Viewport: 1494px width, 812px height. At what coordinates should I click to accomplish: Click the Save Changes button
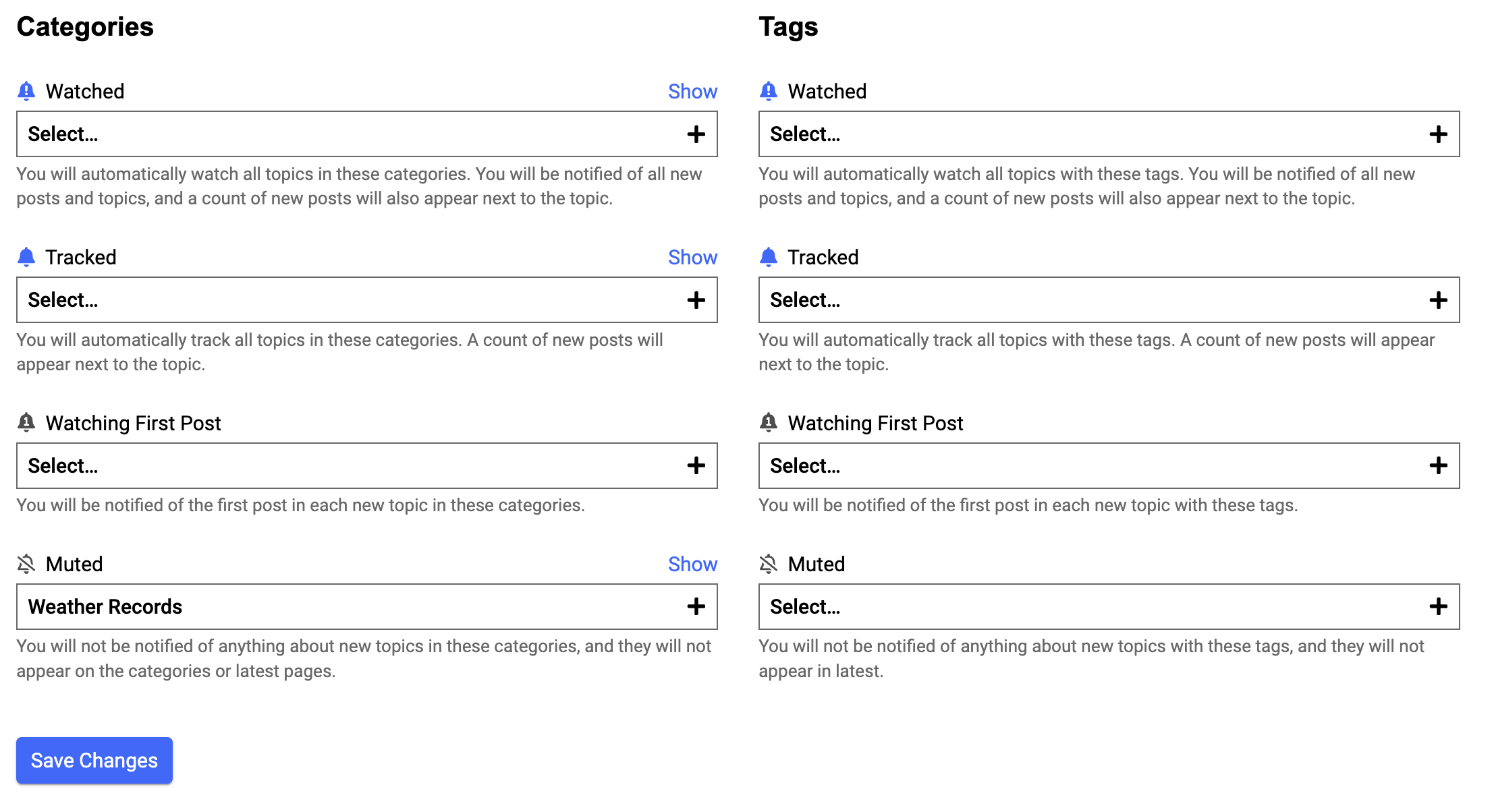click(x=94, y=760)
